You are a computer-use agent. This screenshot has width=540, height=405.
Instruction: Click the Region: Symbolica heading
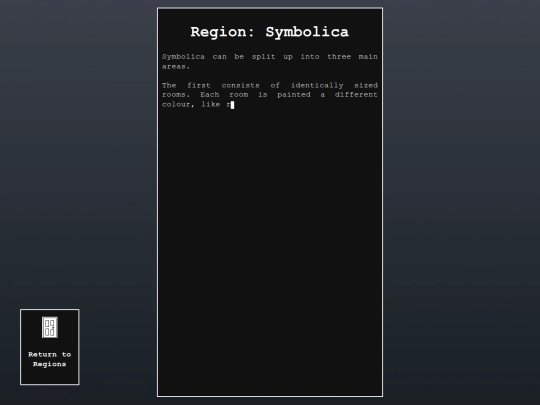270,32
